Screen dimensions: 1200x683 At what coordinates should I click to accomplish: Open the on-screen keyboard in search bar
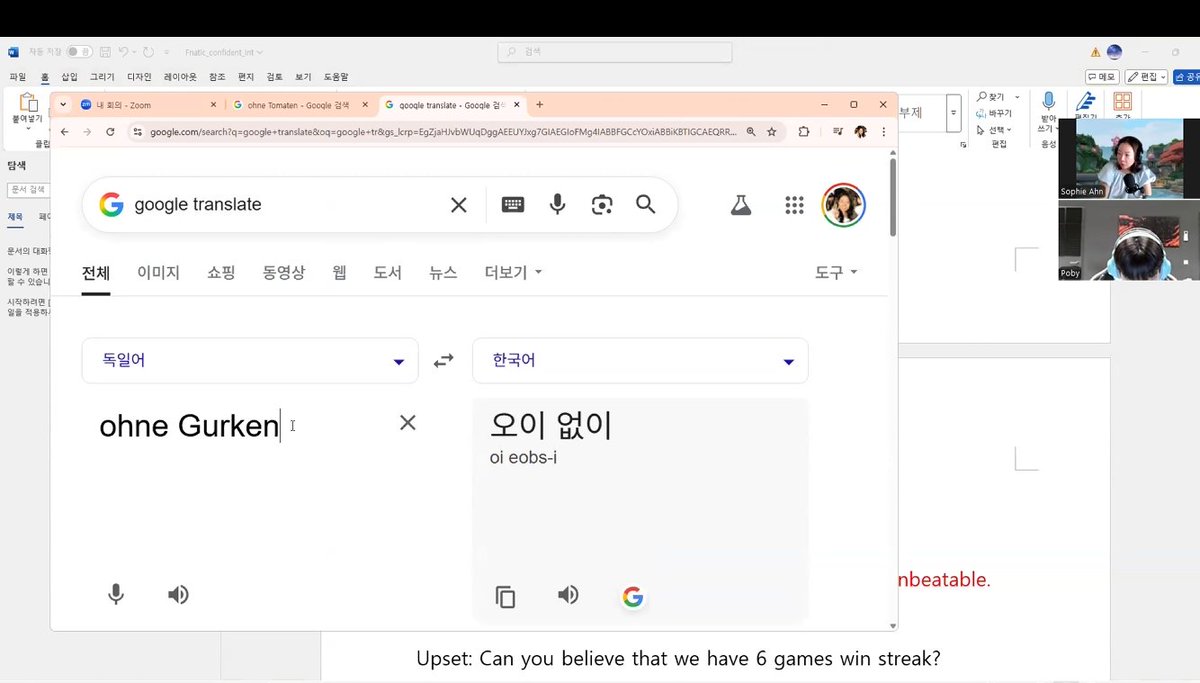[x=512, y=204]
